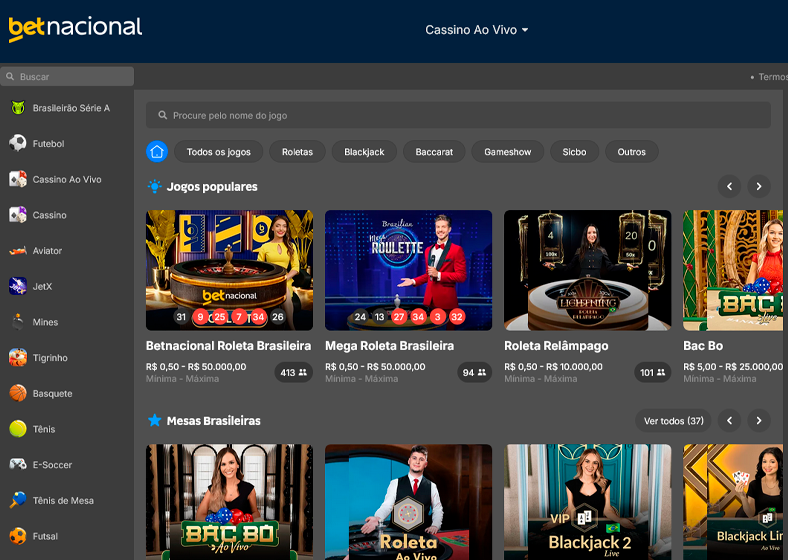Click the 413 players badge

293,372
